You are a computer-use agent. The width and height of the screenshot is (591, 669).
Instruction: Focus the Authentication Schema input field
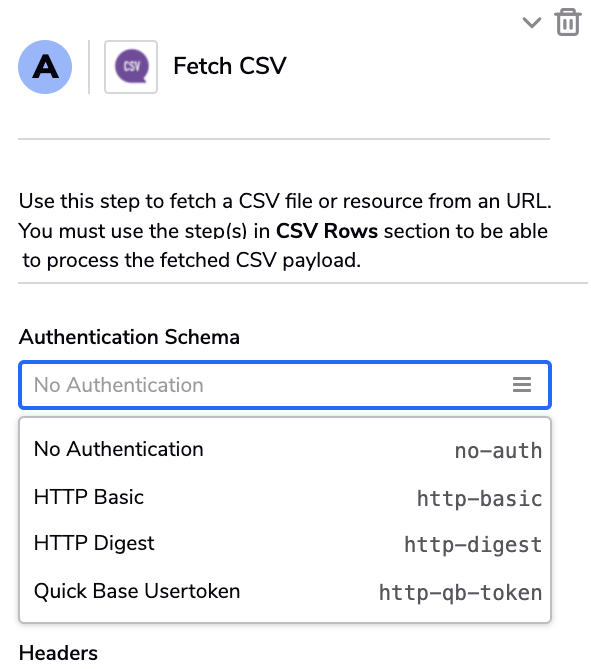[x=285, y=384]
